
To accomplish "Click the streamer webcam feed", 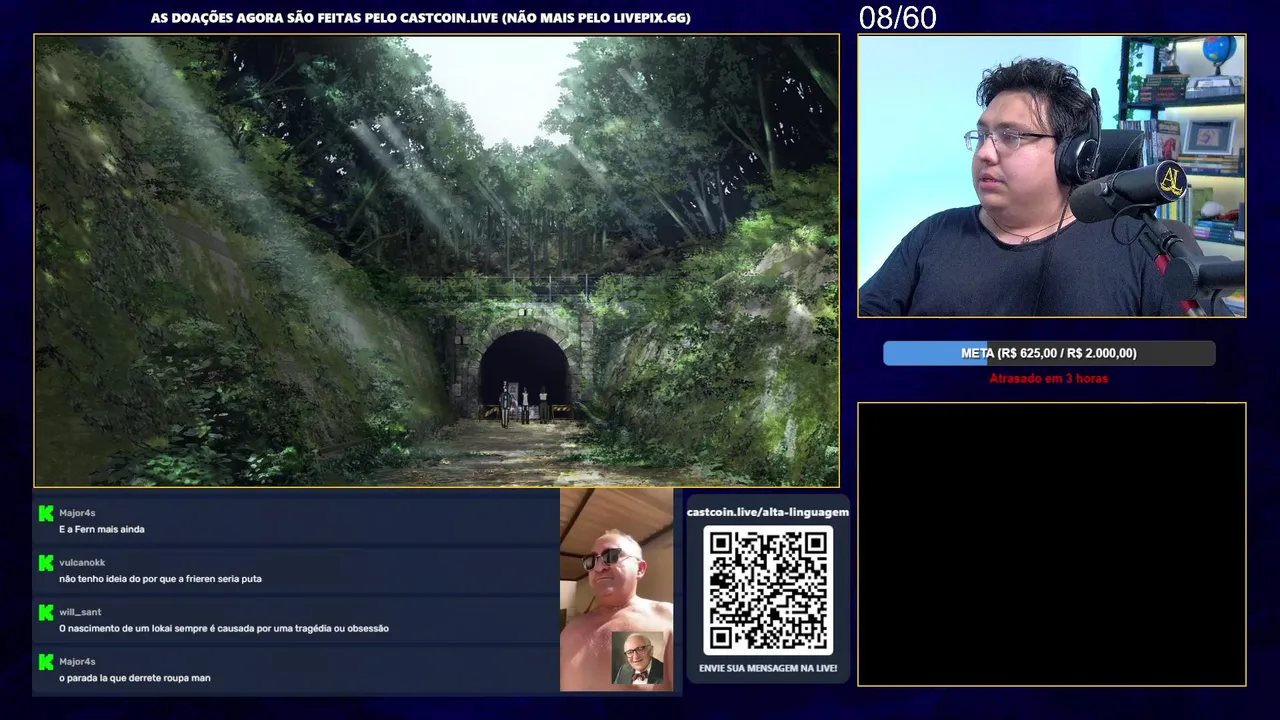I will point(1052,176).
